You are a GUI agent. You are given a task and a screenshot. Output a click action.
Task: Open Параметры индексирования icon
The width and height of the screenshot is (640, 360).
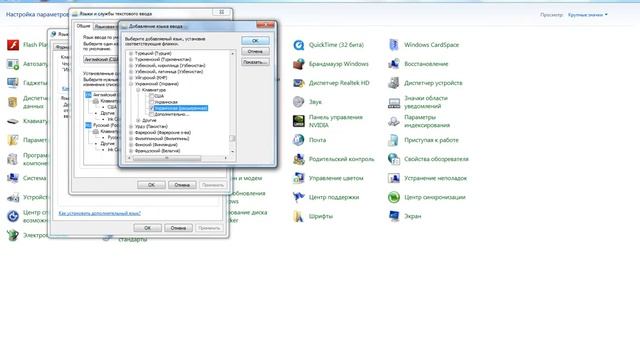[x=394, y=121]
